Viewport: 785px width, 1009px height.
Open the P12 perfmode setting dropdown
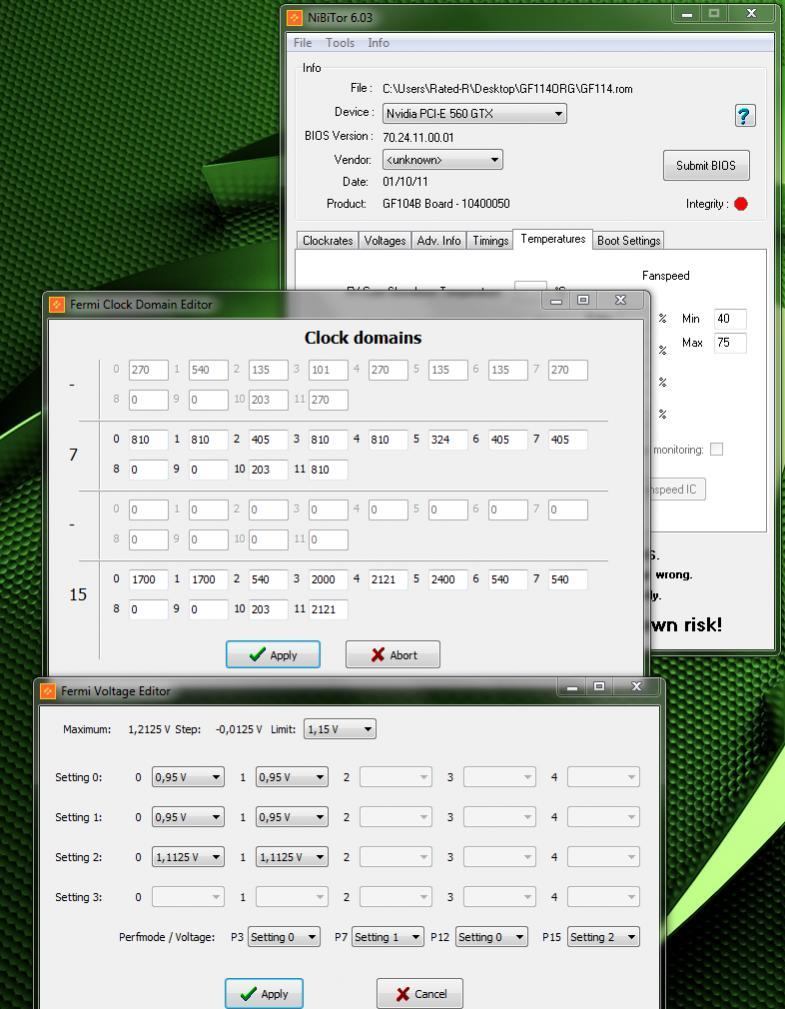point(492,937)
